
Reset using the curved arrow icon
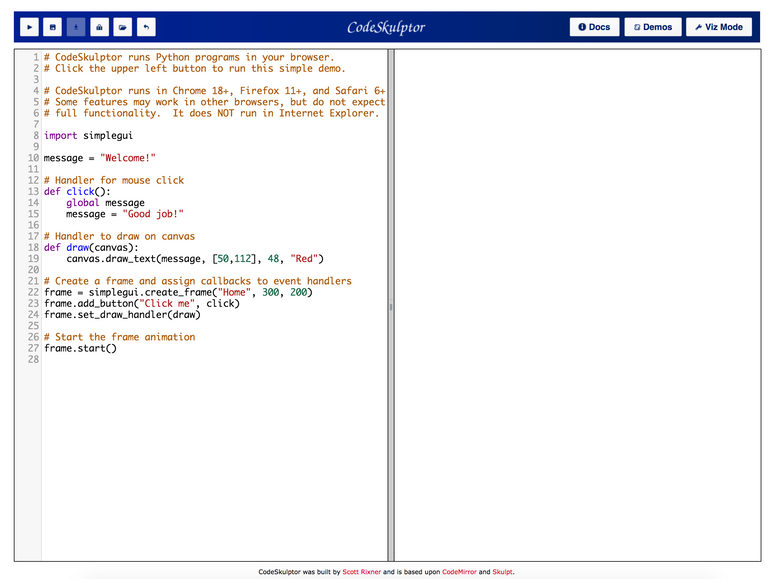click(x=146, y=27)
